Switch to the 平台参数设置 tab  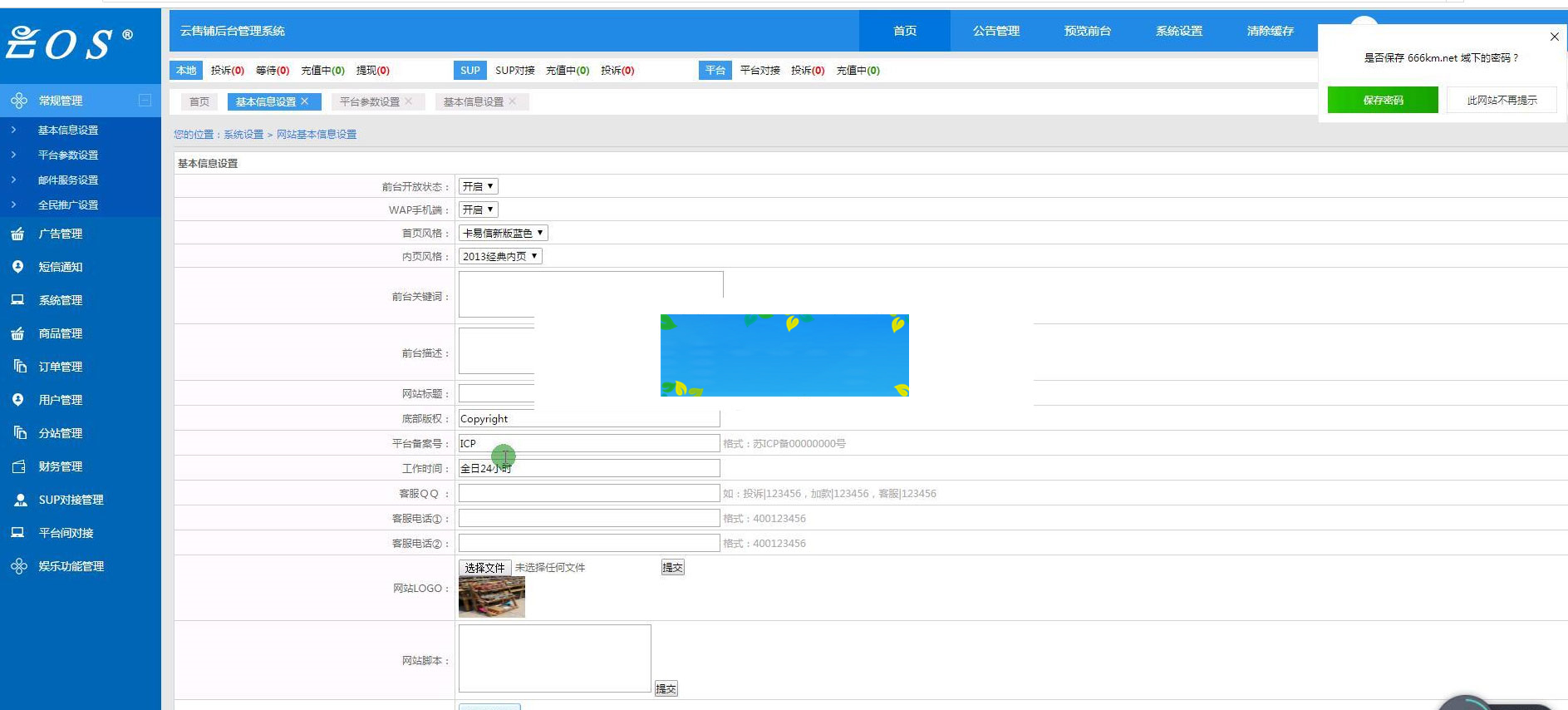click(x=369, y=101)
